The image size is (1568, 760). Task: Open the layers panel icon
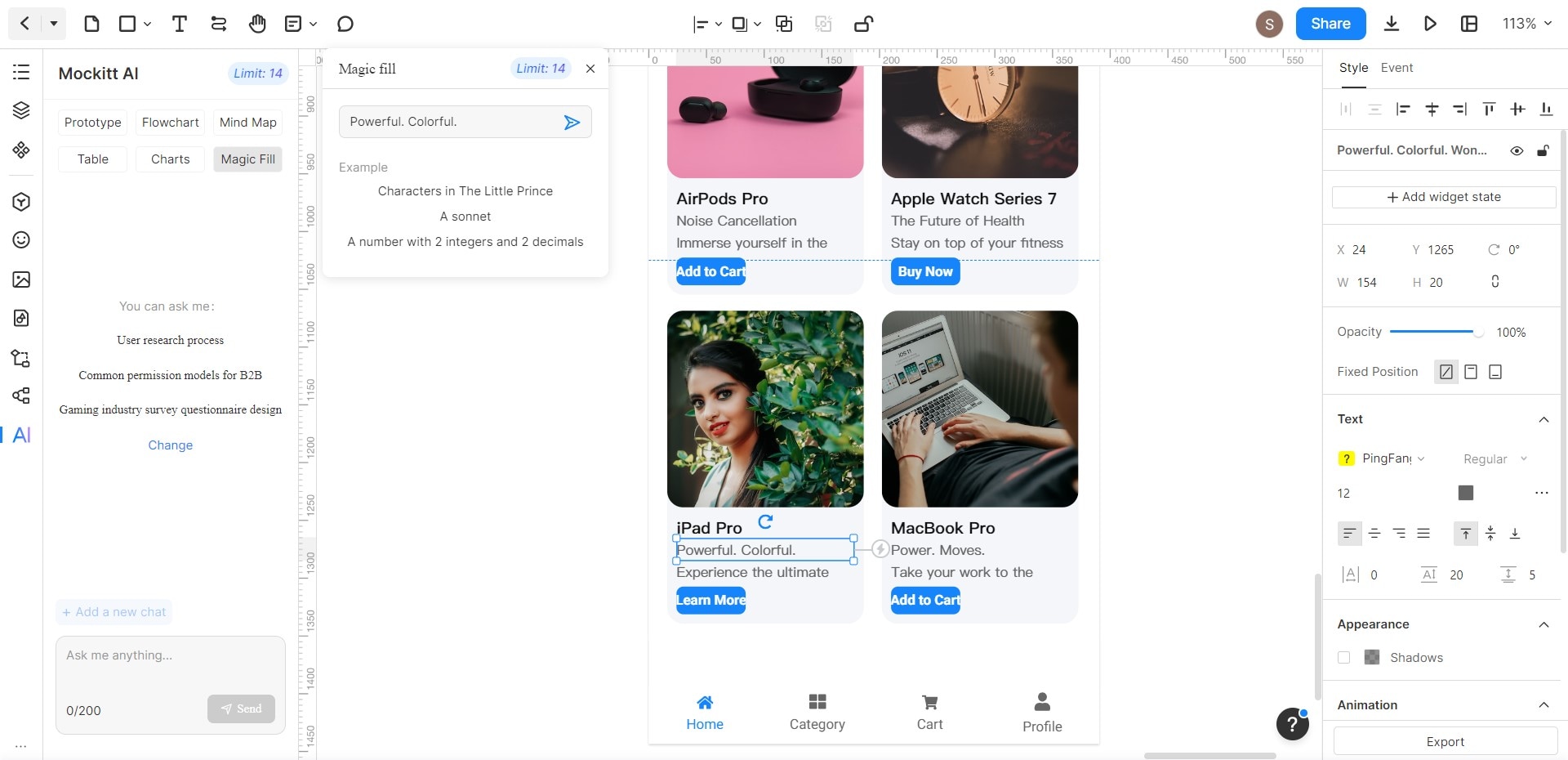coord(21,110)
